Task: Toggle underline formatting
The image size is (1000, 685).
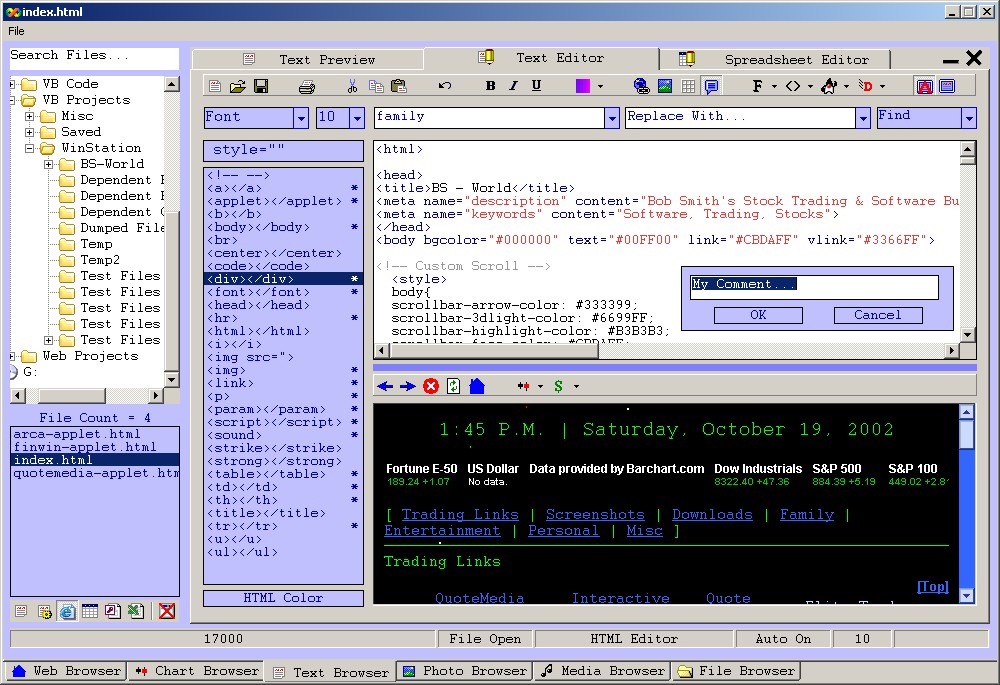Action: point(536,85)
